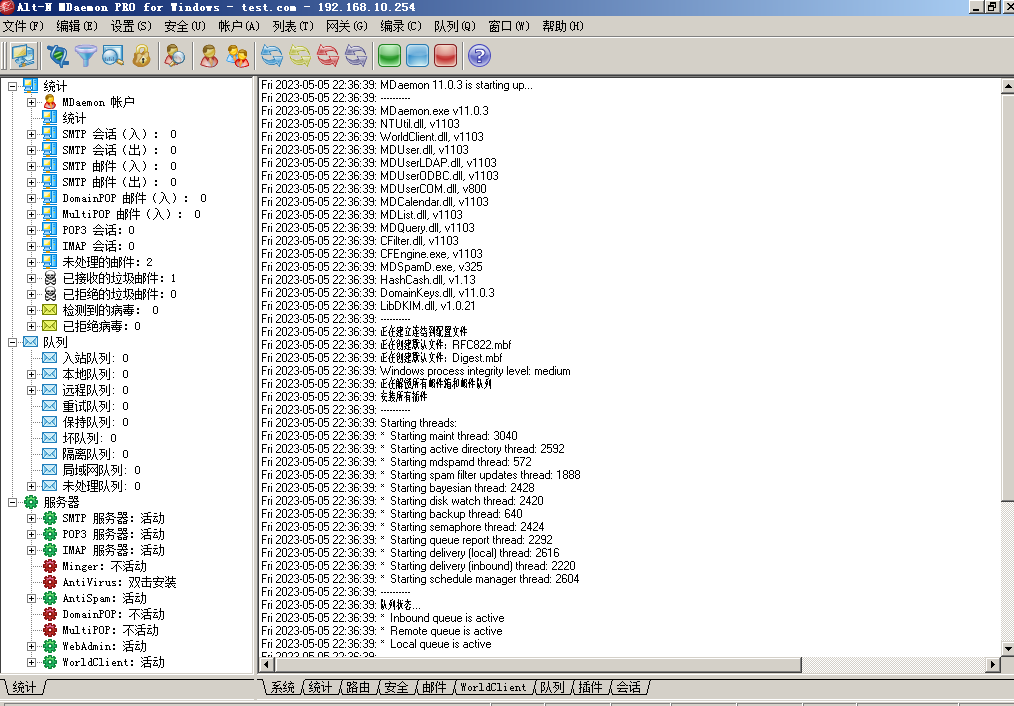Click the log pane's scroll-down arrow
This screenshot has width=1014, height=706.
click(x=1008, y=648)
